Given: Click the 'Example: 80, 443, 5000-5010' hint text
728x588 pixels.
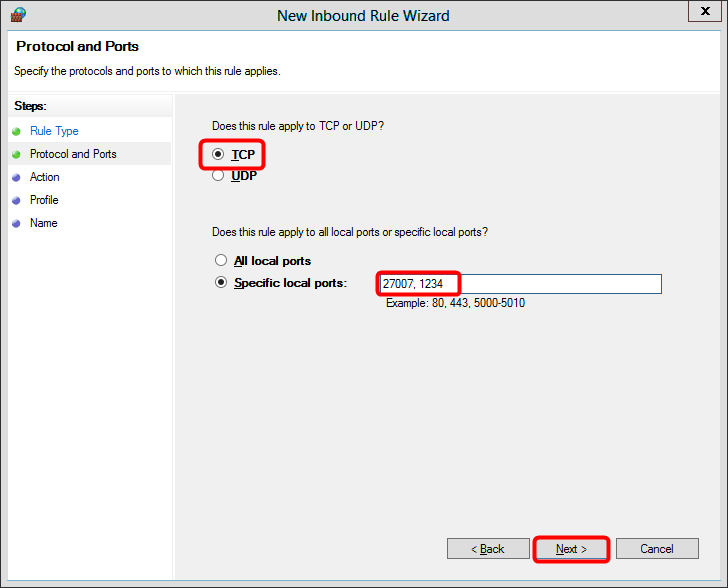Looking at the screenshot, I should point(455,303).
